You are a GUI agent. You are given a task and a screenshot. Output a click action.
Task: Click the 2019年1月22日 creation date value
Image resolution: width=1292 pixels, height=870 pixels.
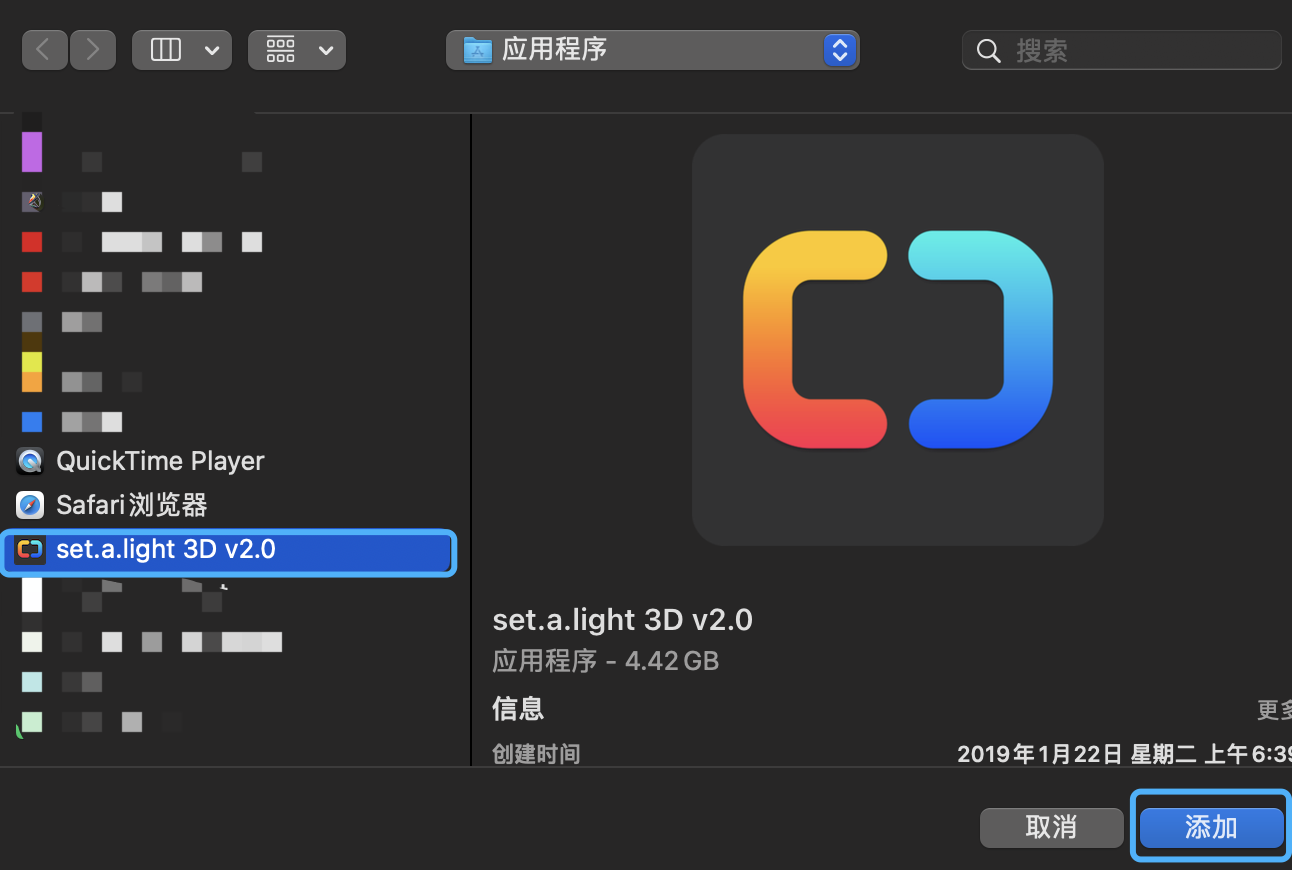click(x=1124, y=754)
